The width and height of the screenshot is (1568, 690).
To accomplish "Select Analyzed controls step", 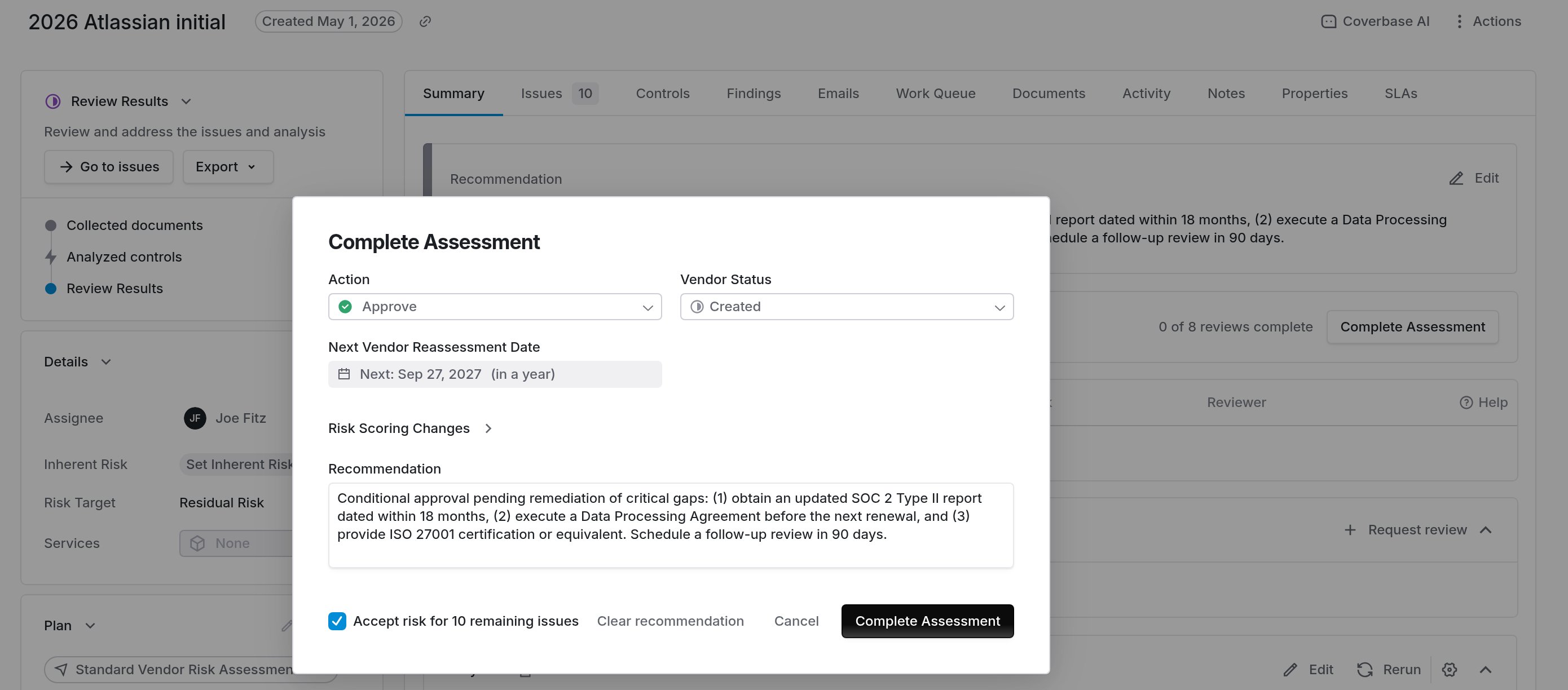I will tap(124, 256).
